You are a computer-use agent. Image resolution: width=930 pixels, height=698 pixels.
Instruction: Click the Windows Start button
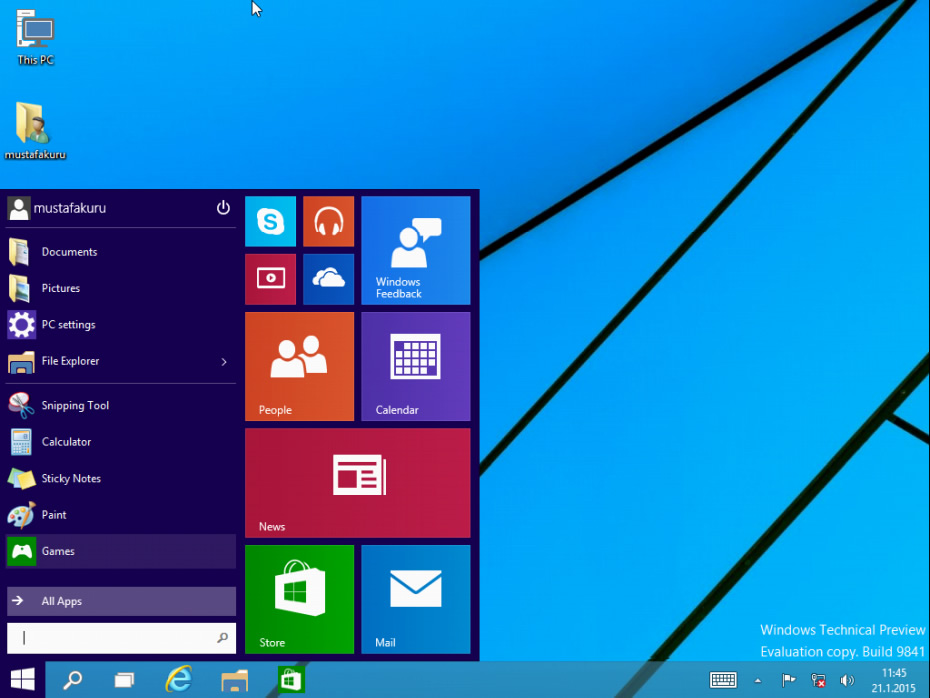[x=23, y=680]
